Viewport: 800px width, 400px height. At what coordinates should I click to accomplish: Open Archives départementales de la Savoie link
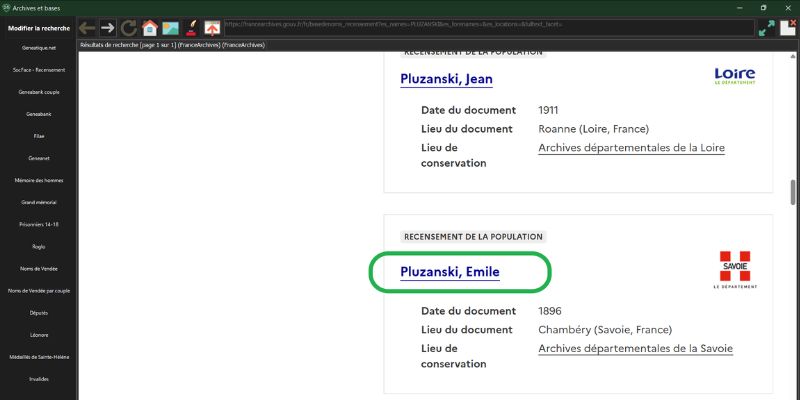pyautogui.click(x=635, y=348)
